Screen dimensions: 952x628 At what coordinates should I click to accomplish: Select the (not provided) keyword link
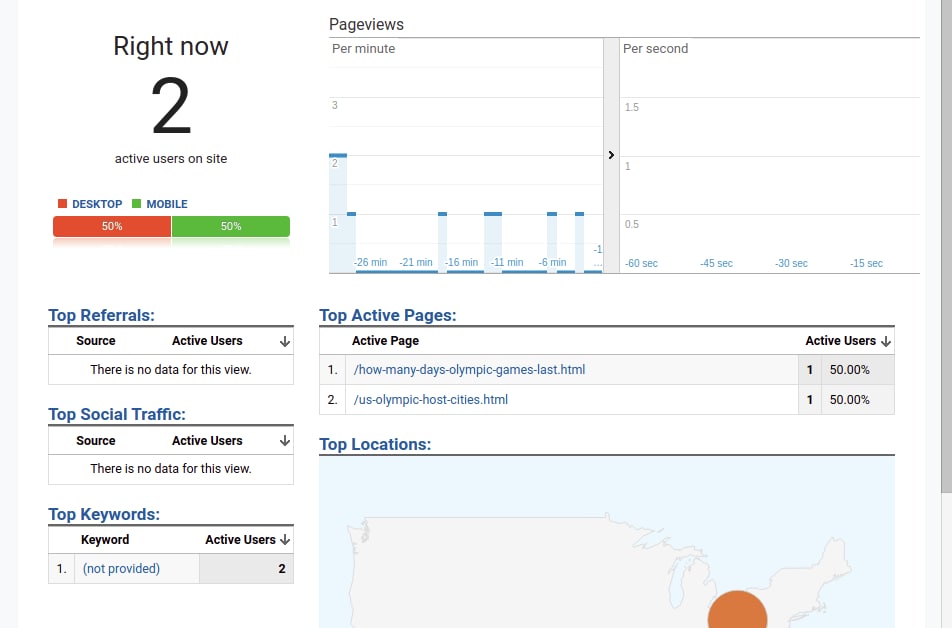121,568
